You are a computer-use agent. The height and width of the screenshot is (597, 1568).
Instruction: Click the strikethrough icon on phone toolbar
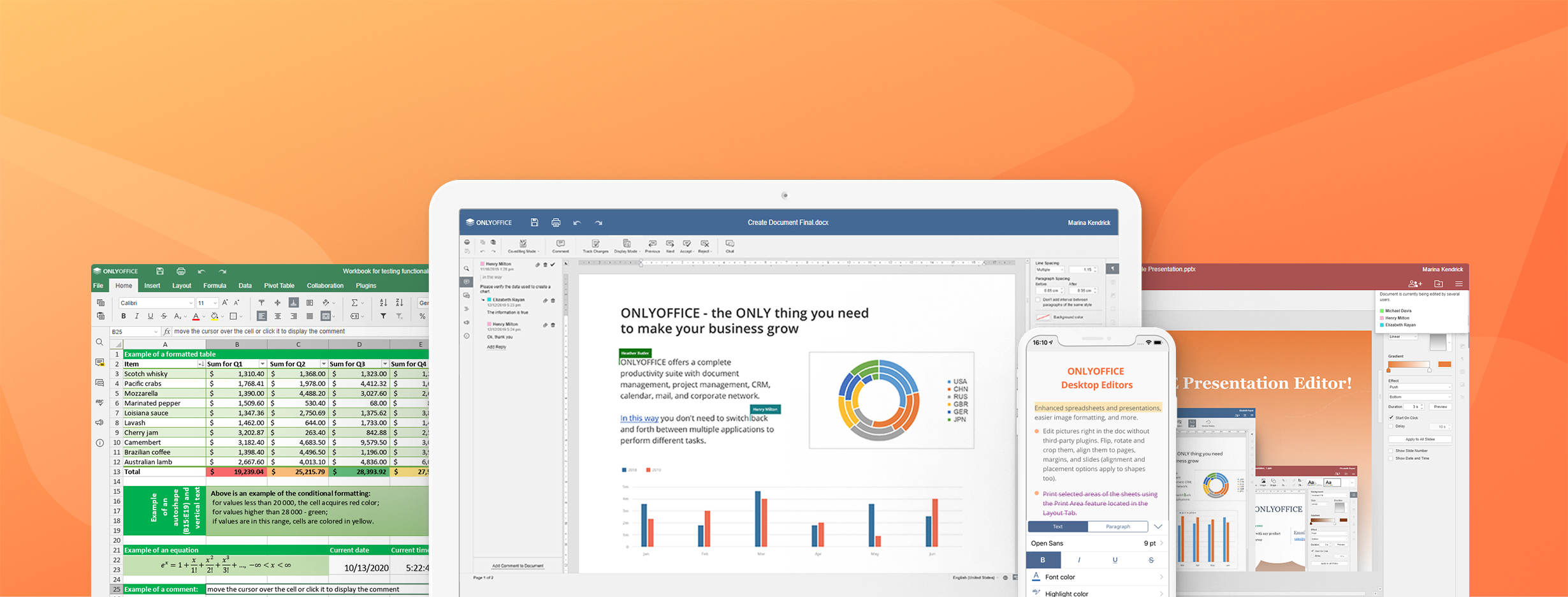pos(1151,560)
